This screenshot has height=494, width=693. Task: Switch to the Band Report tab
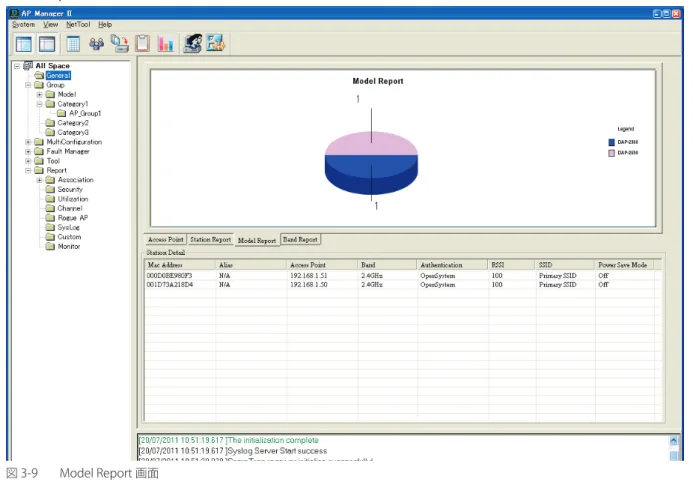[300, 239]
